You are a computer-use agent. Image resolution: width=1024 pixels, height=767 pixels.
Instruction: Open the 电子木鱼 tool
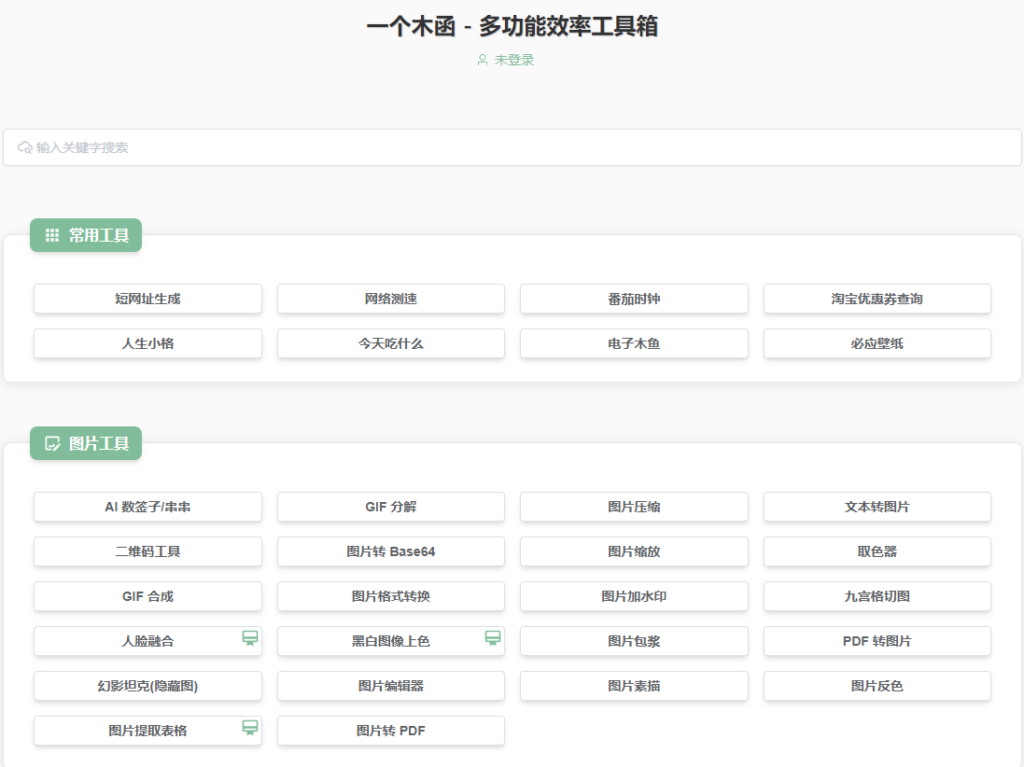click(633, 343)
